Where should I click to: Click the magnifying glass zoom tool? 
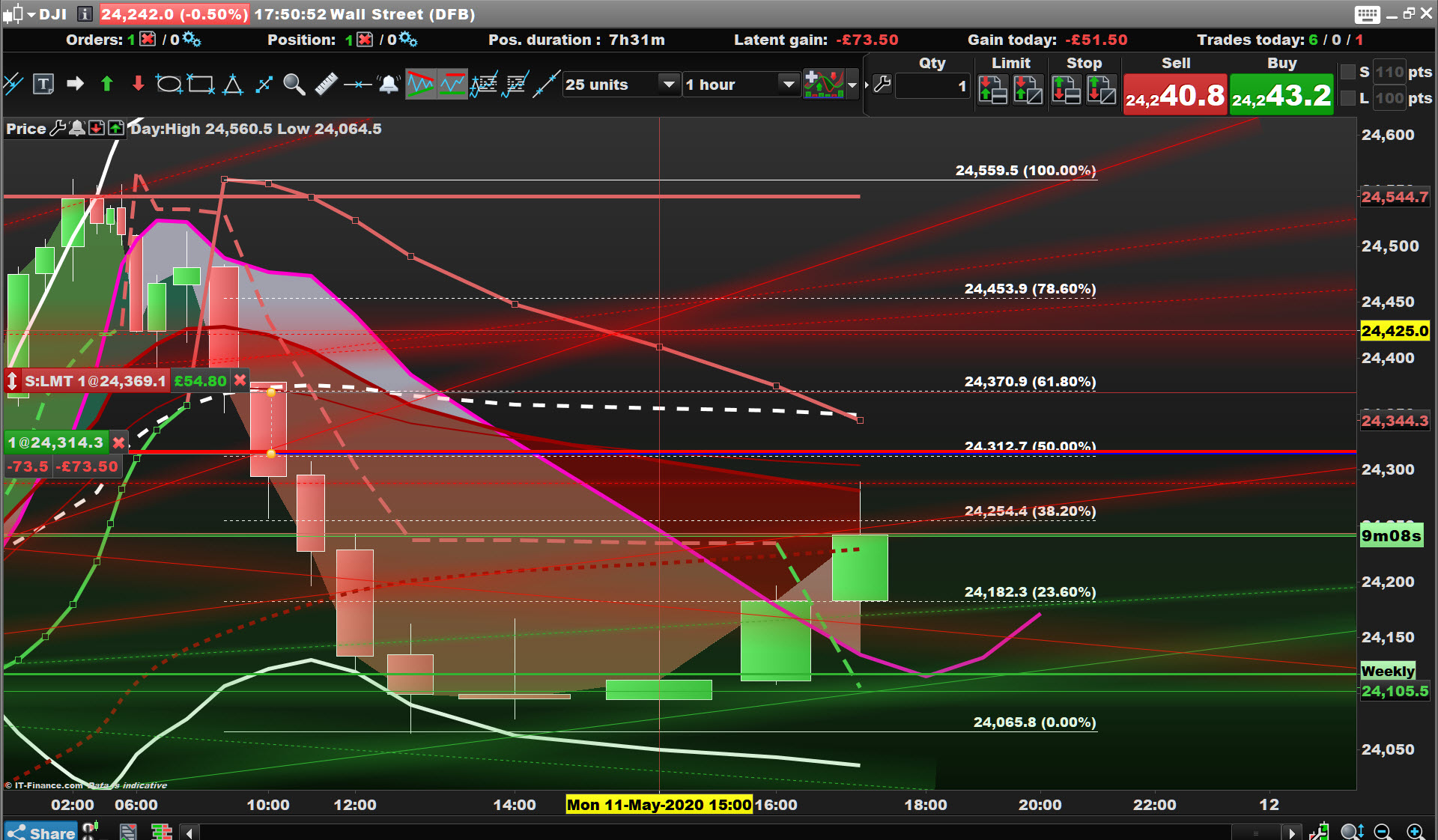(294, 85)
